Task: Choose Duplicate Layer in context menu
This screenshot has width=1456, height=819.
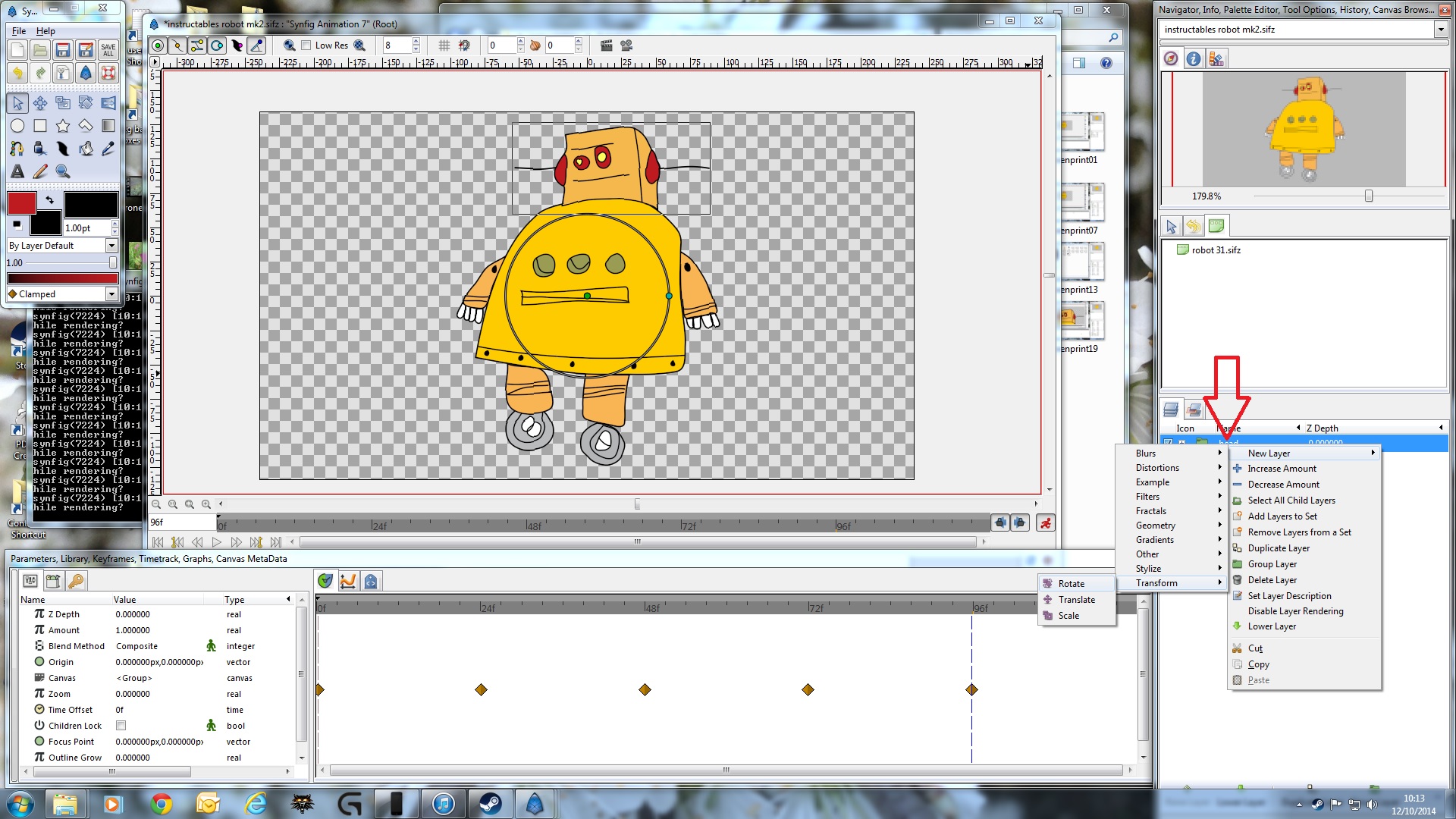Action: (x=1304, y=548)
